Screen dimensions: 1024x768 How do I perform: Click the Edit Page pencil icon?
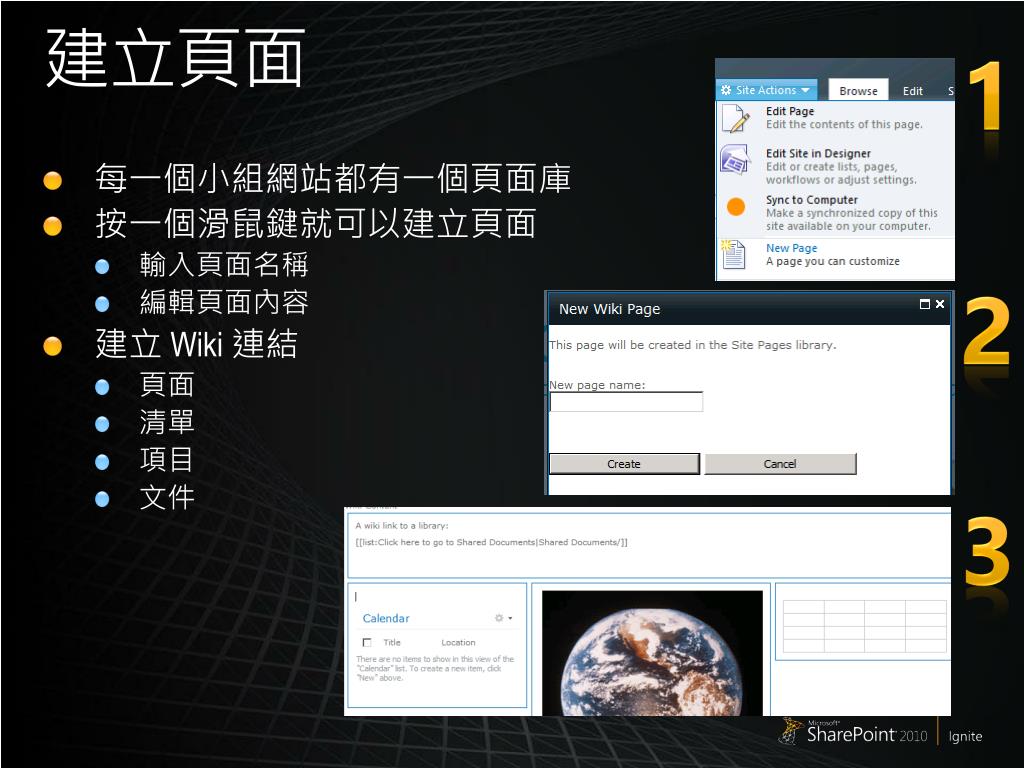click(736, 118)
